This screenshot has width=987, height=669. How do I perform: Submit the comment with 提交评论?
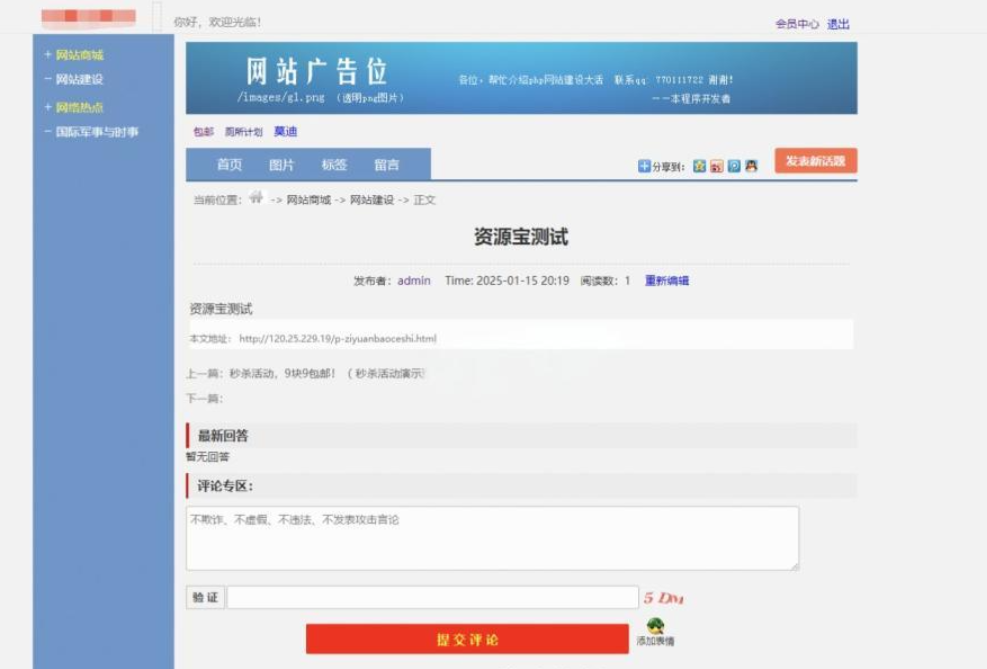click(x=466, y=639)
